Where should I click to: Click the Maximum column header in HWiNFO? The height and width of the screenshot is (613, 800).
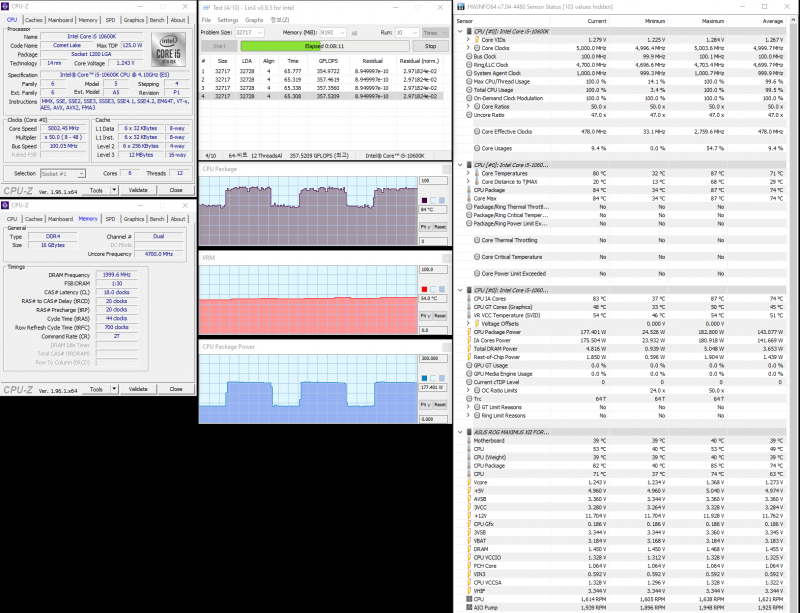coord(712,21)
